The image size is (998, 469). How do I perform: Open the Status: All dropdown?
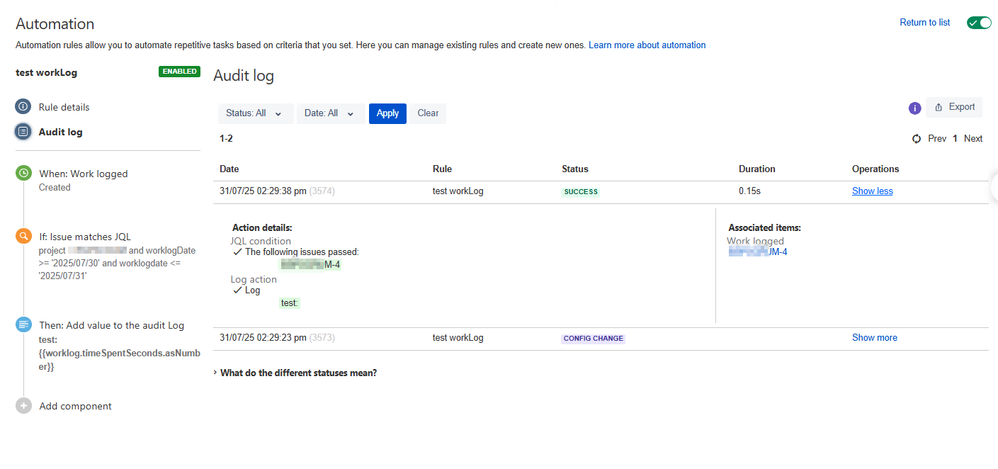coord(256,113)
